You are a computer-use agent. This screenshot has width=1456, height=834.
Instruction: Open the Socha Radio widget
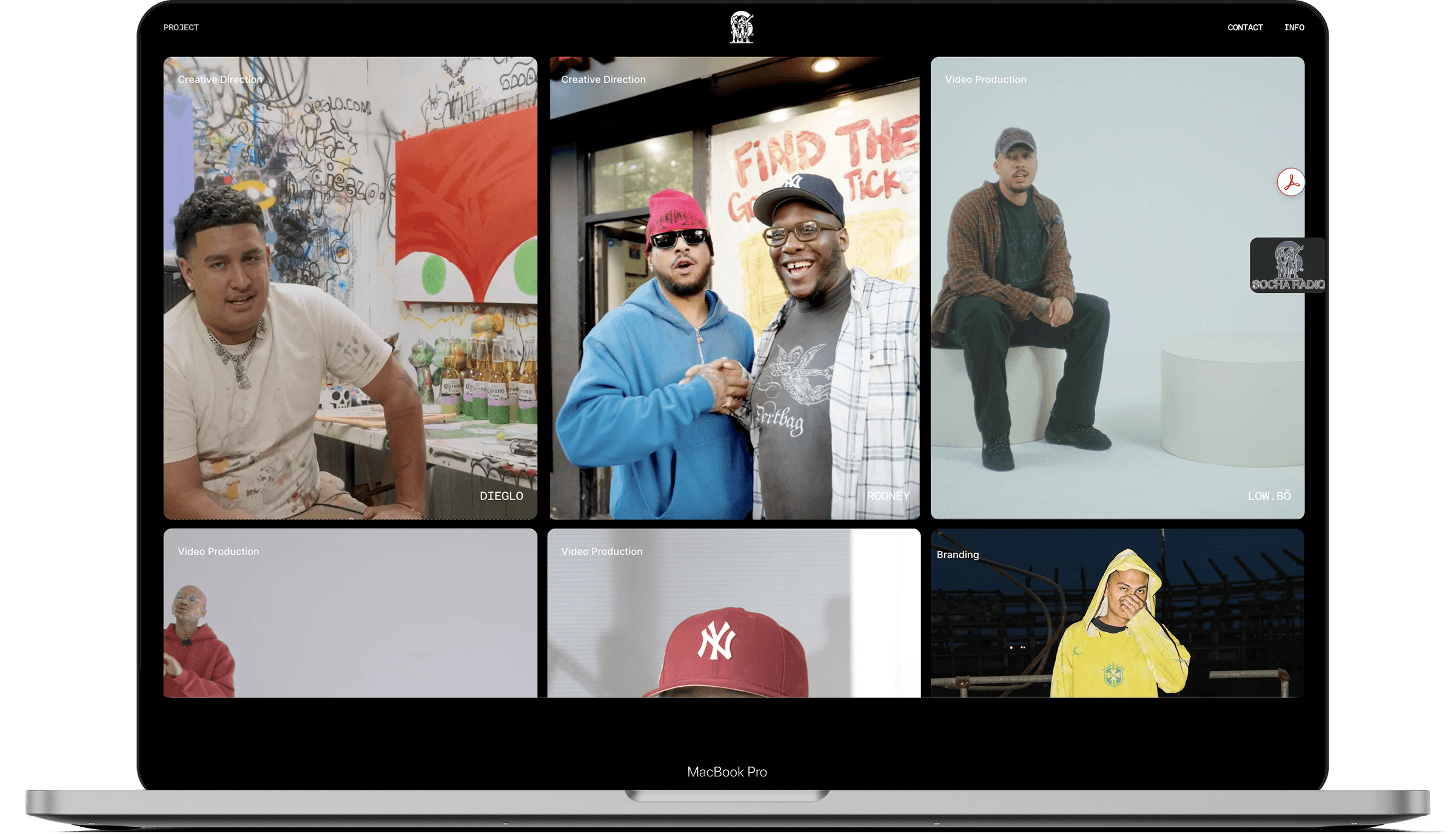1287,265
